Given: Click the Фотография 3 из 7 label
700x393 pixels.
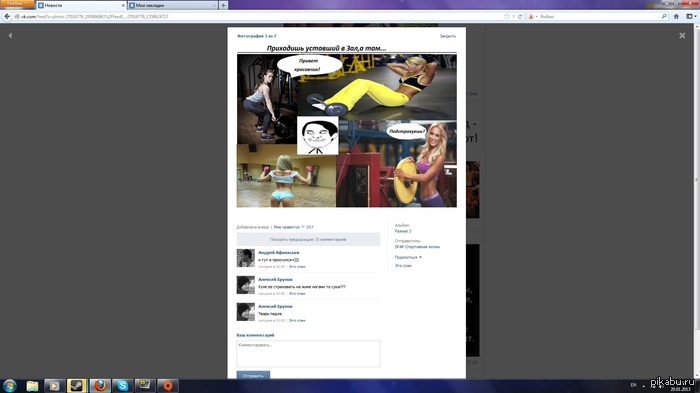Looking at the screenshot, I should pyautogui.click(x=257, y=36).
